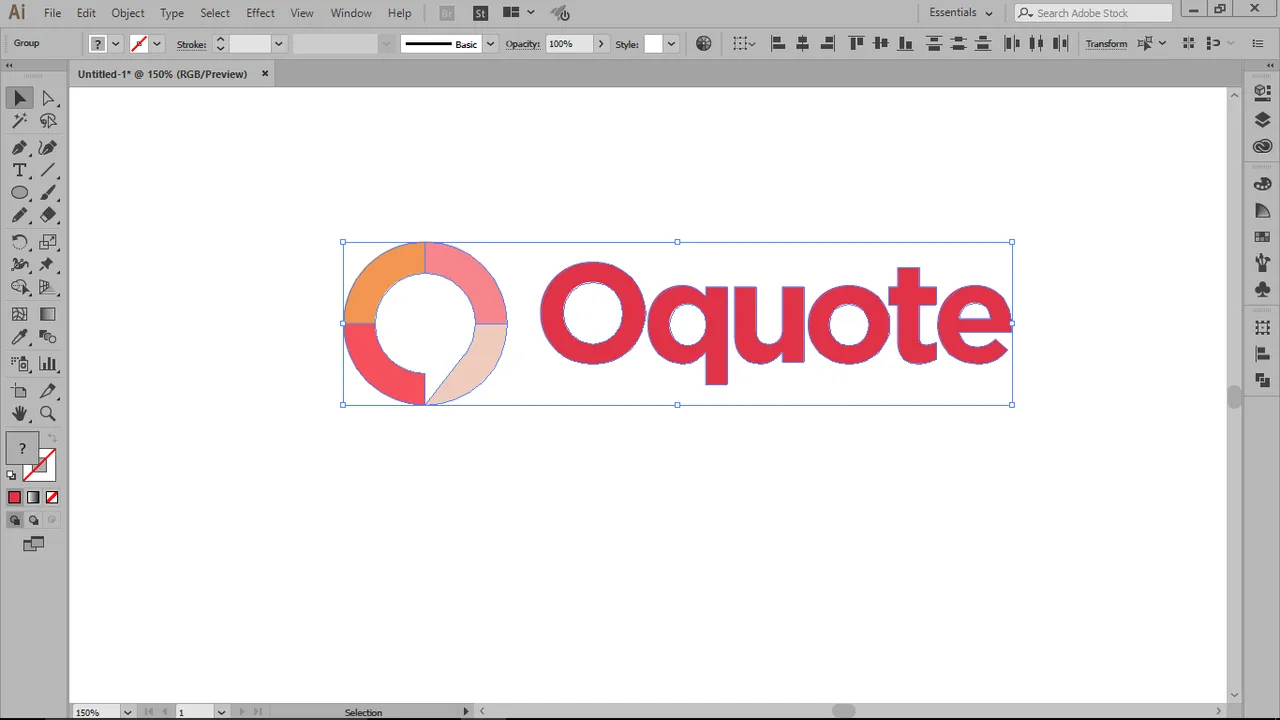Open the Libraries (Creative Cloud) panel
This screenshot has height=720, width=1280.
[1262, 147]
